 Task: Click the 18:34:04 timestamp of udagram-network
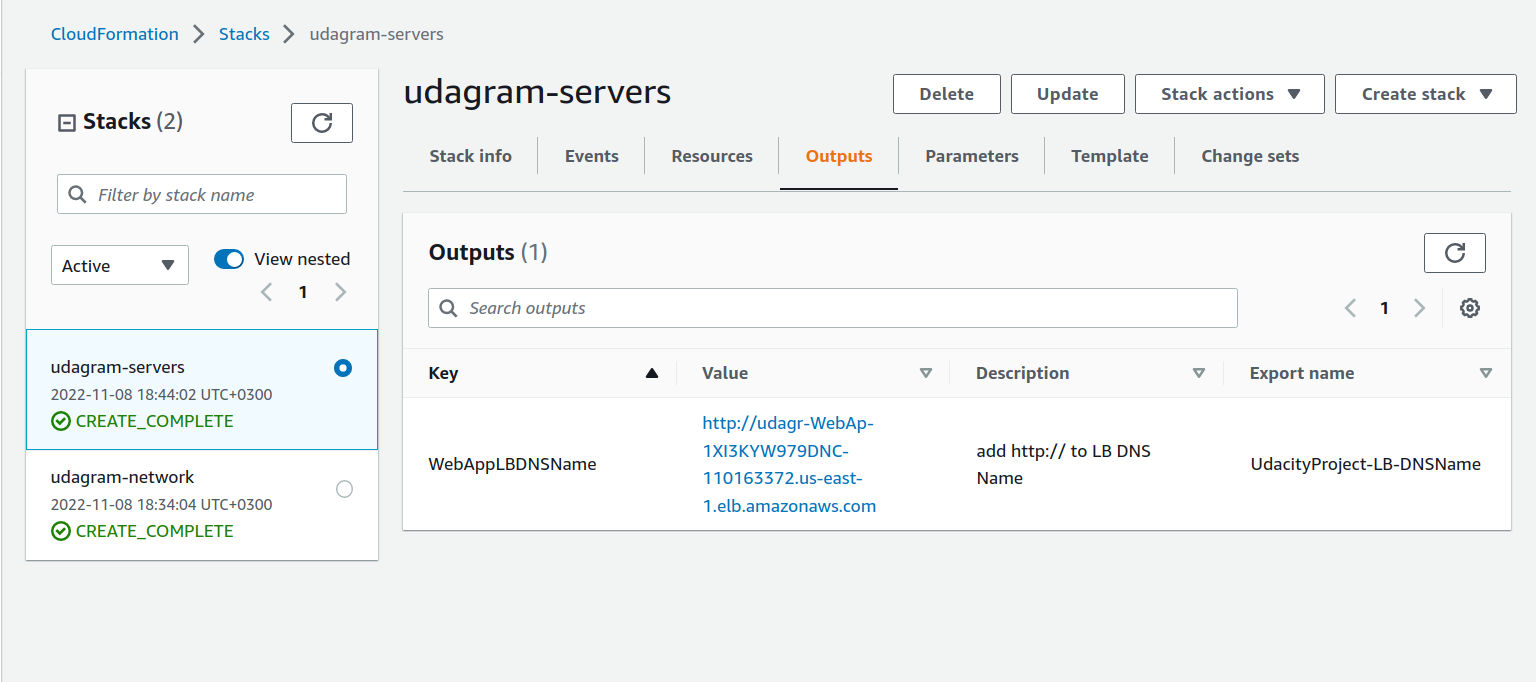click(161, 504)
